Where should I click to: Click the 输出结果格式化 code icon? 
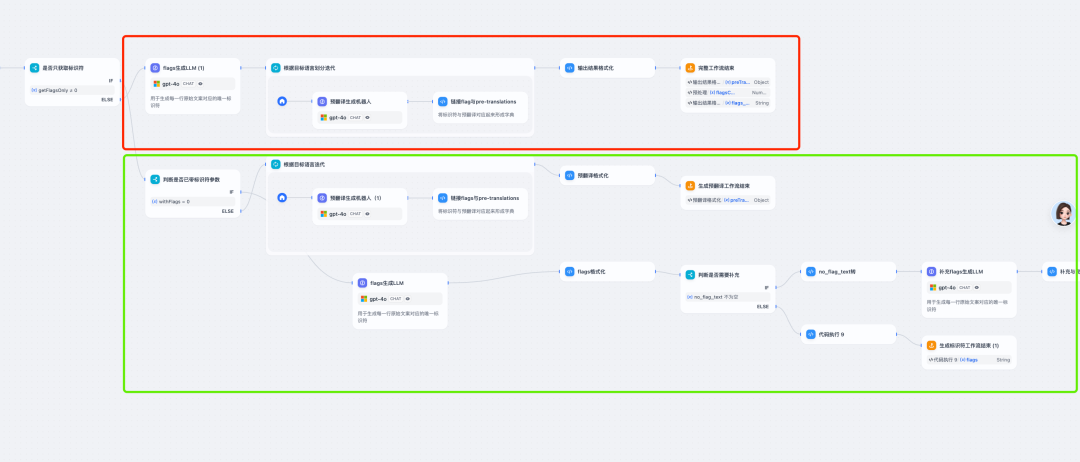569,67
